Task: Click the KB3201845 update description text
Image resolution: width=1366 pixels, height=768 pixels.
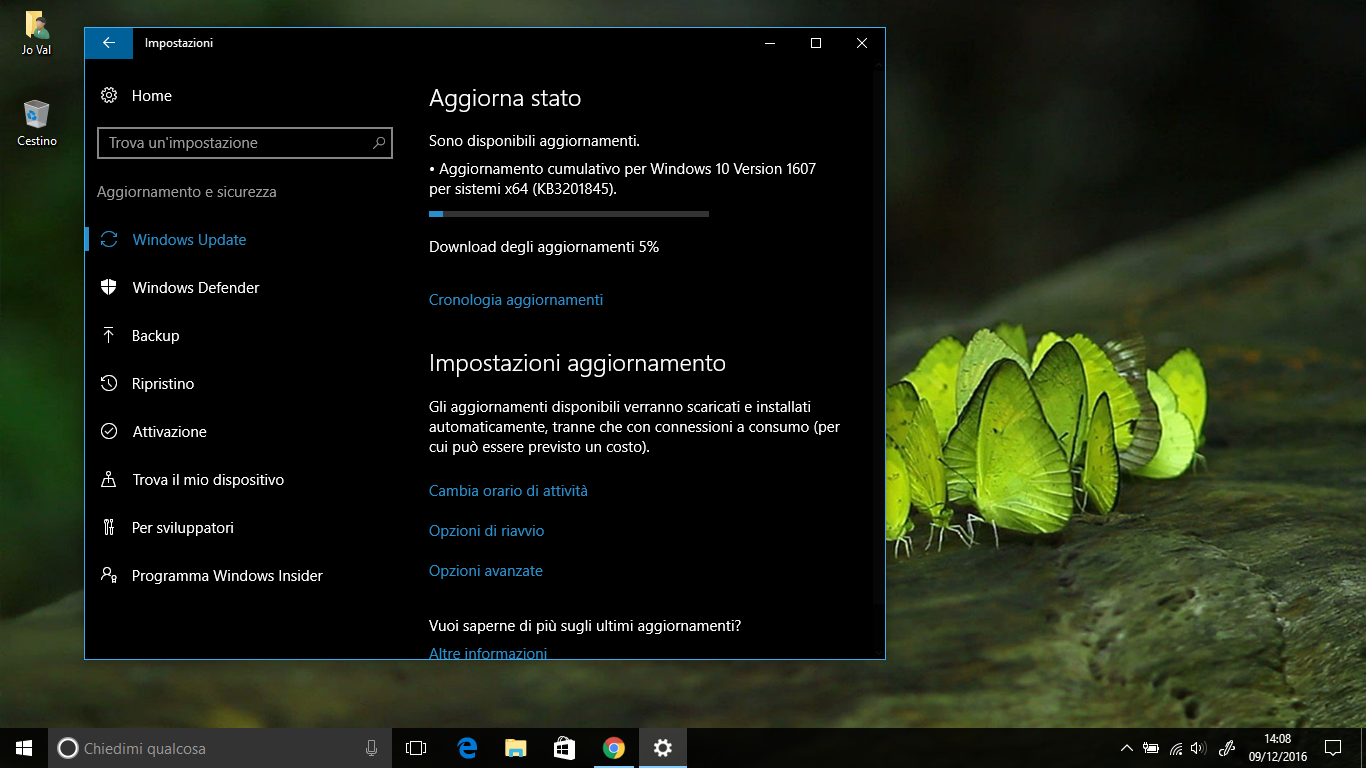Action: pyautogui.click(x=622, y=178)
